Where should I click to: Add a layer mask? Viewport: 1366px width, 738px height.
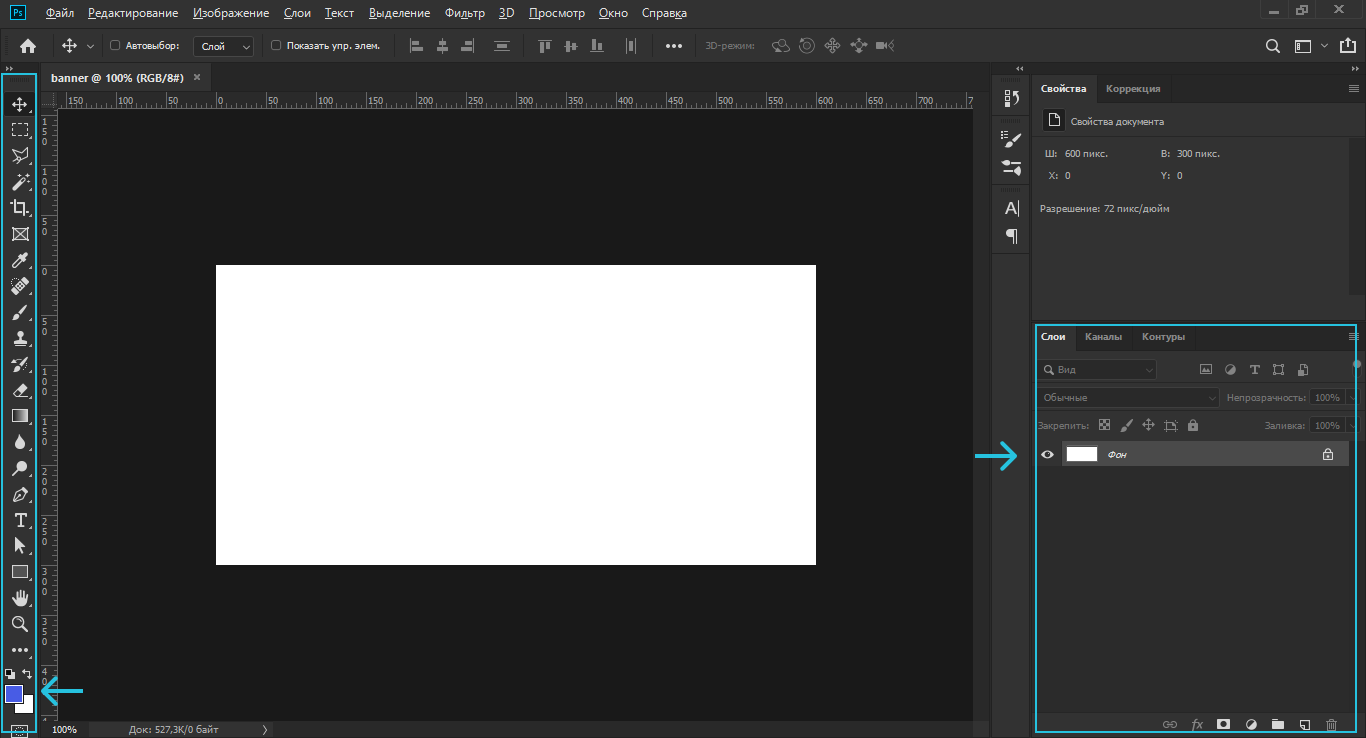point(1223,724)
